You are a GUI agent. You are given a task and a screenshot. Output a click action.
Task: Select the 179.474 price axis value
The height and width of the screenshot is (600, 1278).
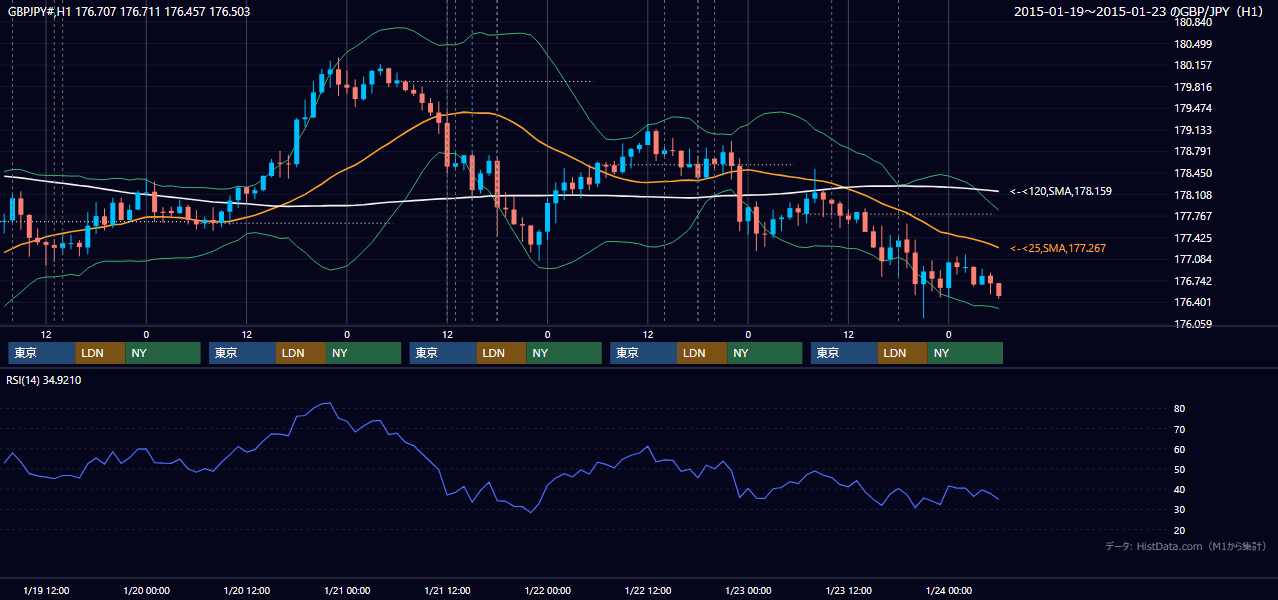click(1193, 109)
